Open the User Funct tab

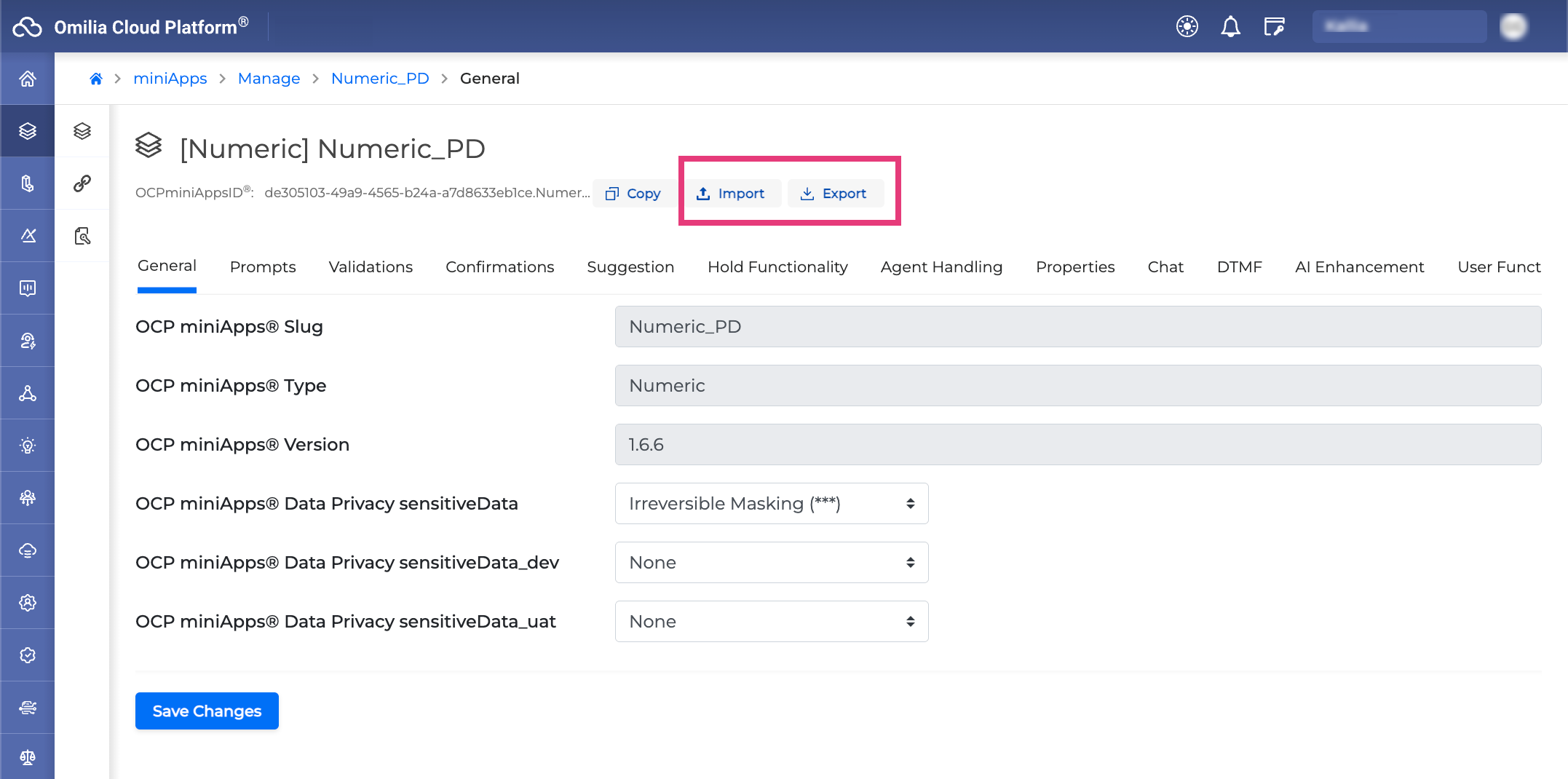[1499, 267]
